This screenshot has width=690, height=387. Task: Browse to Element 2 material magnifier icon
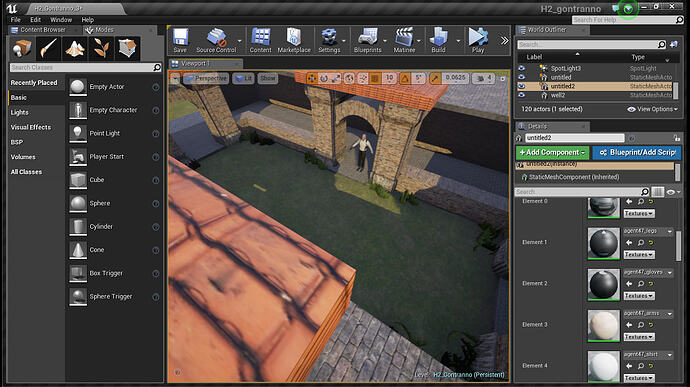tap(641, 284)
